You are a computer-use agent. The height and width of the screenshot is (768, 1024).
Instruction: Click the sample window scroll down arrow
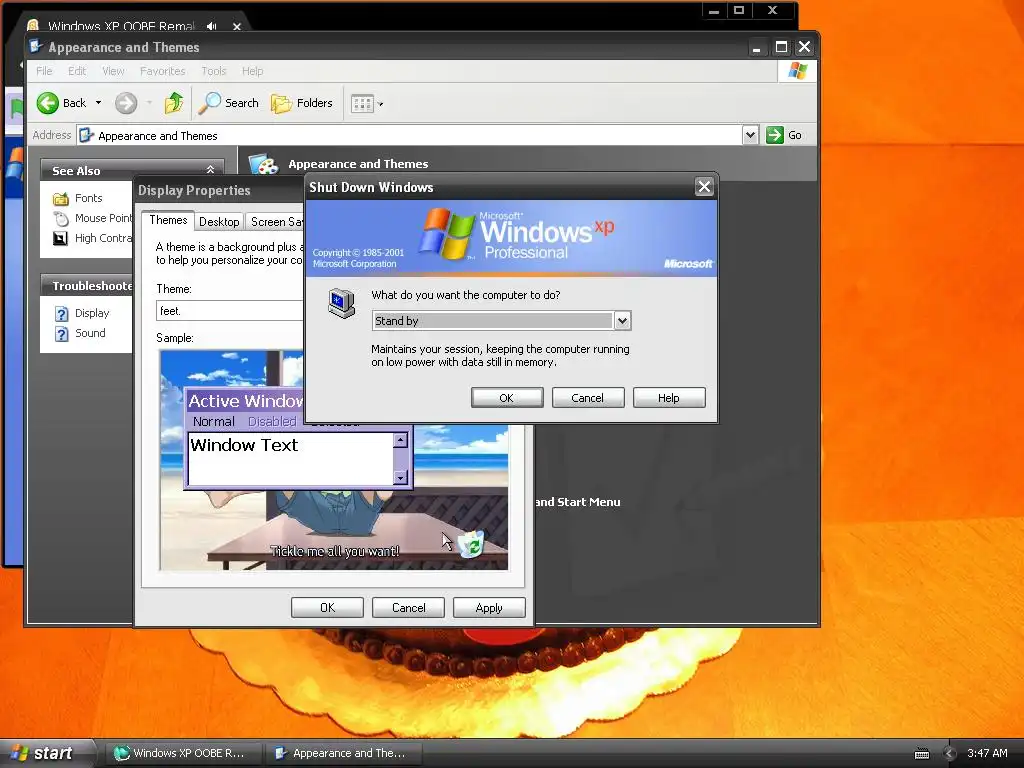400,477
